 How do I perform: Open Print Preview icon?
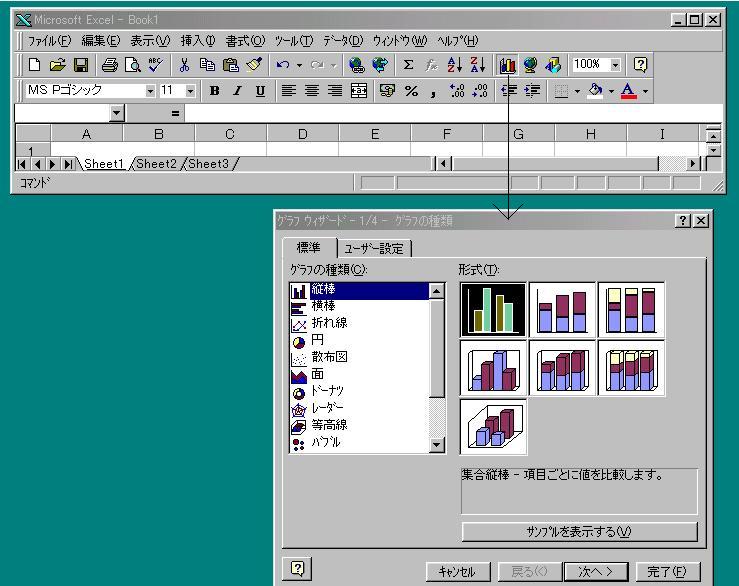[x=133, y=65]
